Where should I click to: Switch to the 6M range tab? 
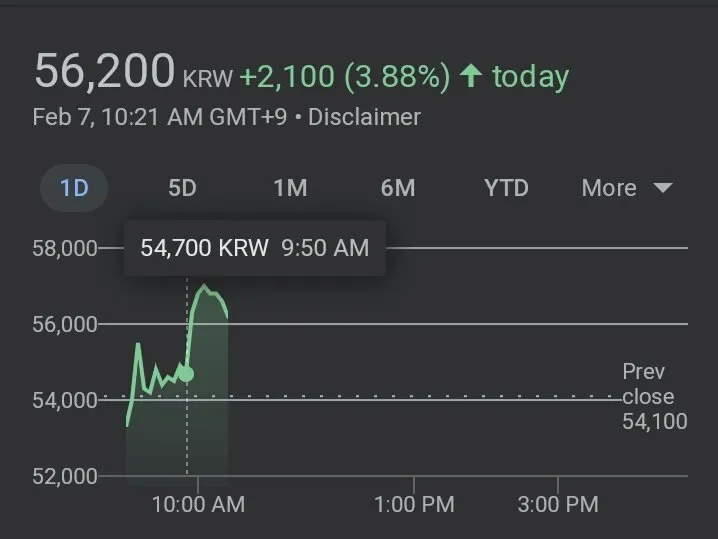pyautogui.click(x=398, y=188)
